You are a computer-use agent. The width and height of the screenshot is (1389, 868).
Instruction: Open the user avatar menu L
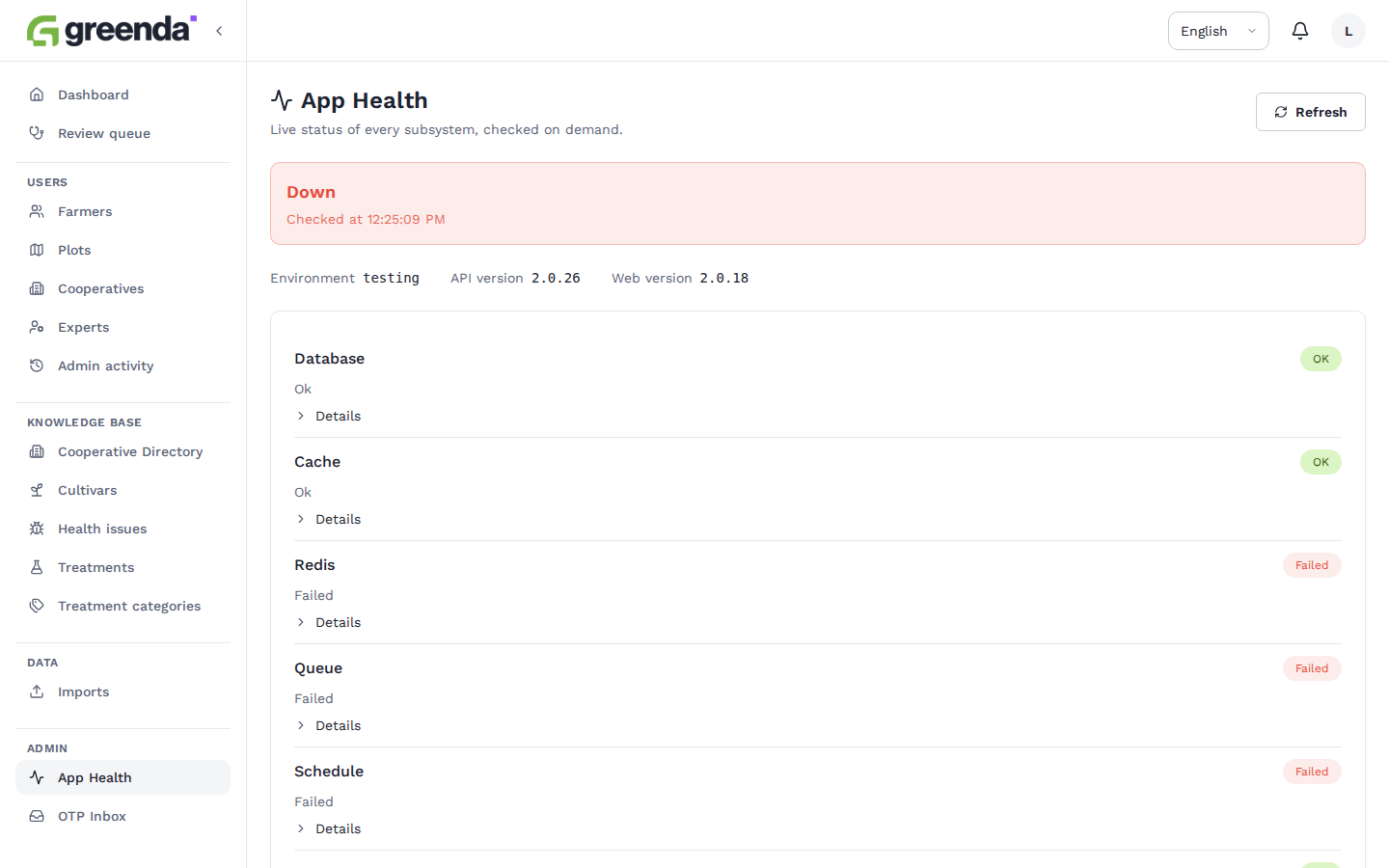[1348, 31]
